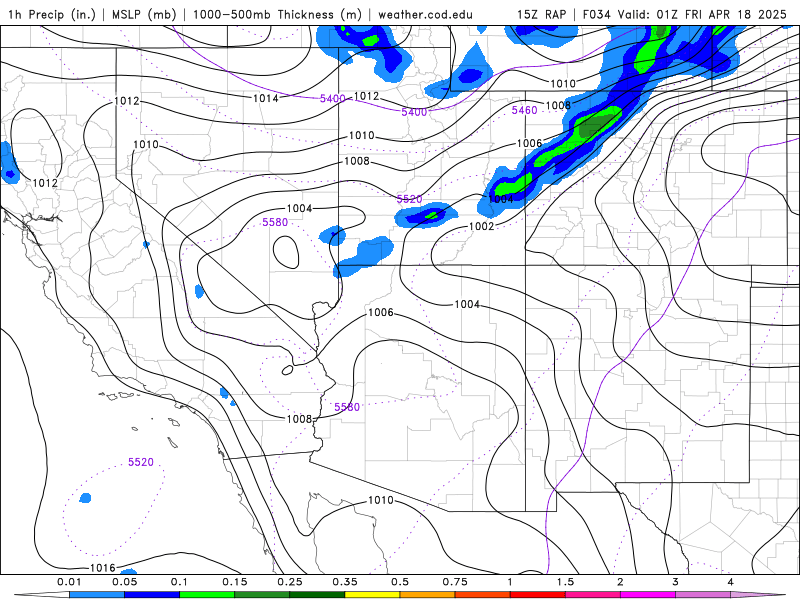Click the 1002 isobar label
Image resolution: width=800 pixels, height=600 pixels.
(482, 226)
